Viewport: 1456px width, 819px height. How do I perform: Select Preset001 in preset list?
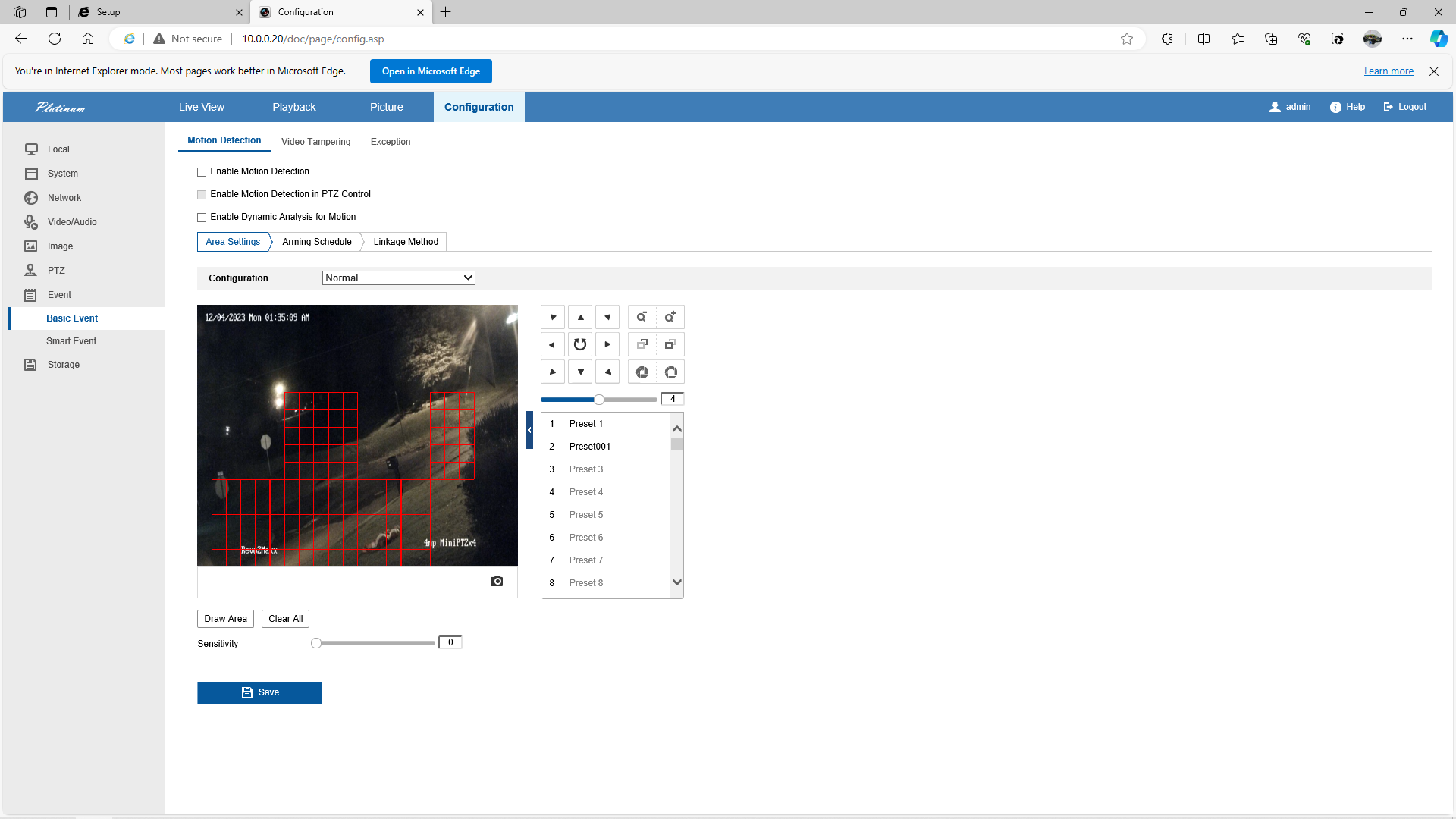pos(589,447)
